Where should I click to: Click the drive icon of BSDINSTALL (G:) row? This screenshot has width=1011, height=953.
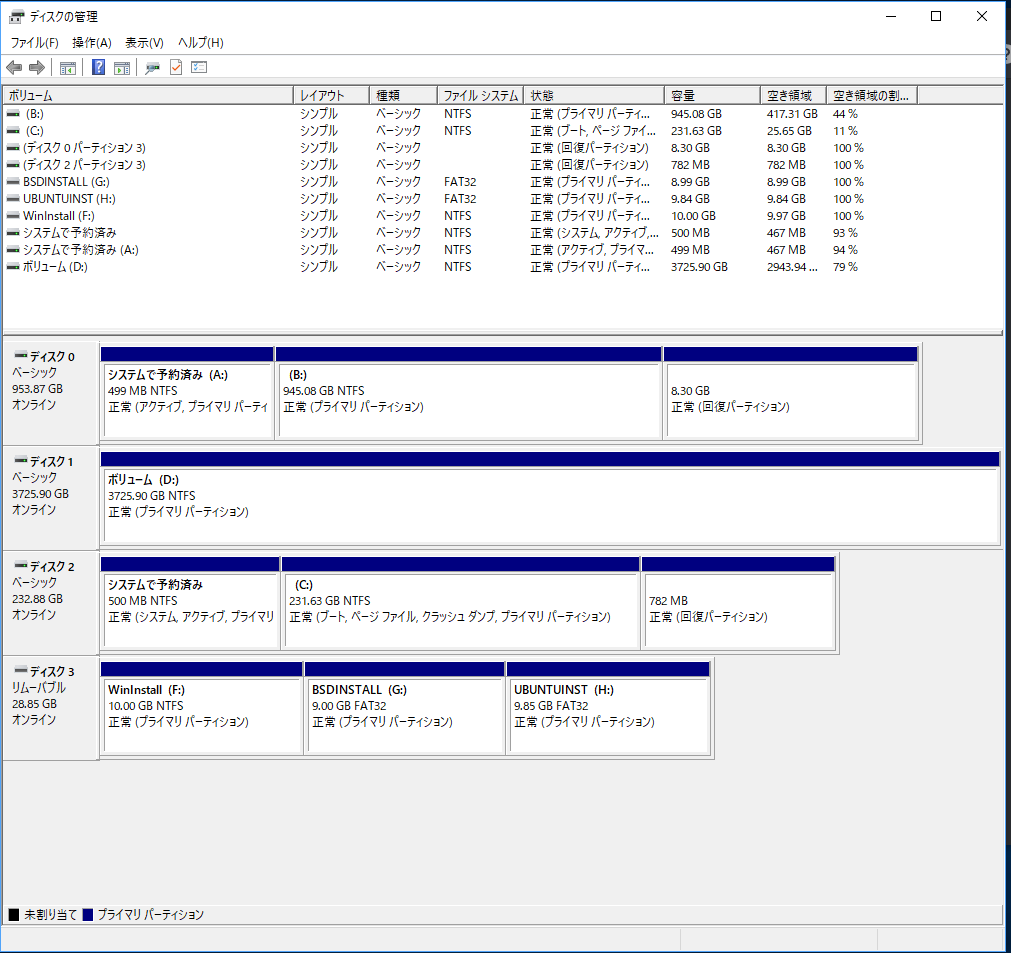click(x=13, y=182)
